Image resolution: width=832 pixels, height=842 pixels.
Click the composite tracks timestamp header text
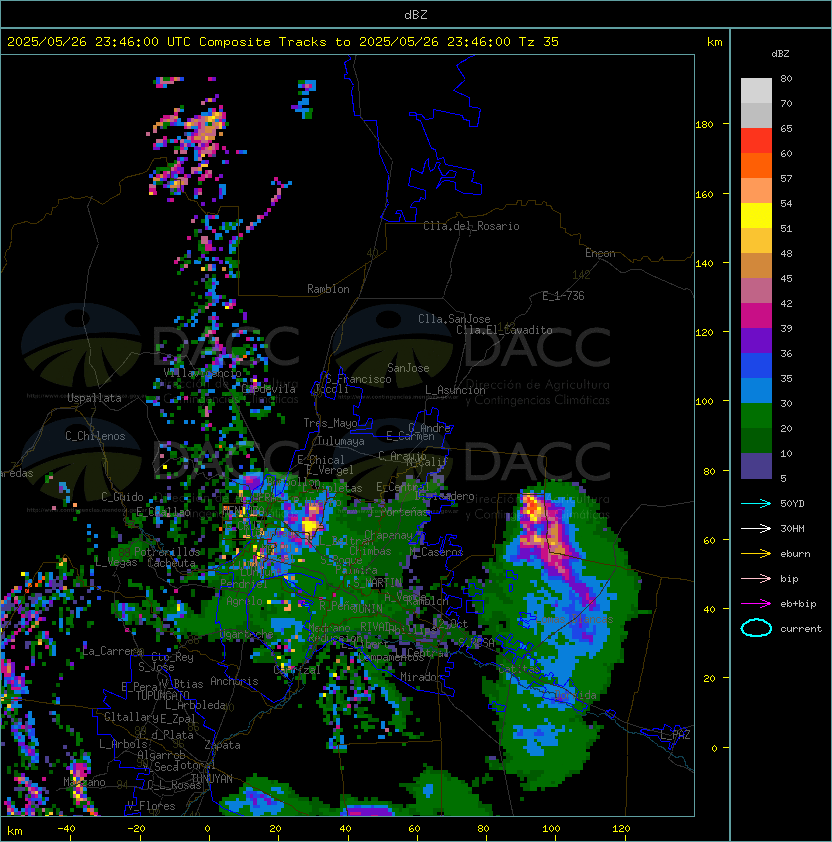[283, 42]
